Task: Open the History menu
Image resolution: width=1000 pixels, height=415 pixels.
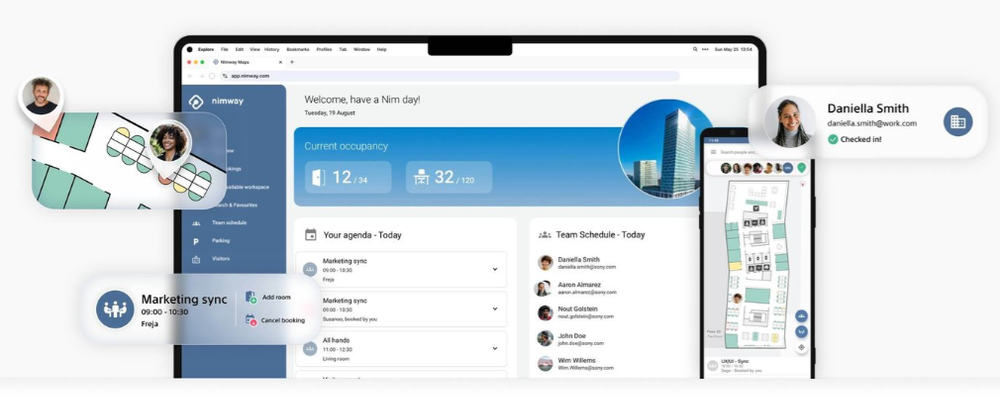Action: point(272,49)
